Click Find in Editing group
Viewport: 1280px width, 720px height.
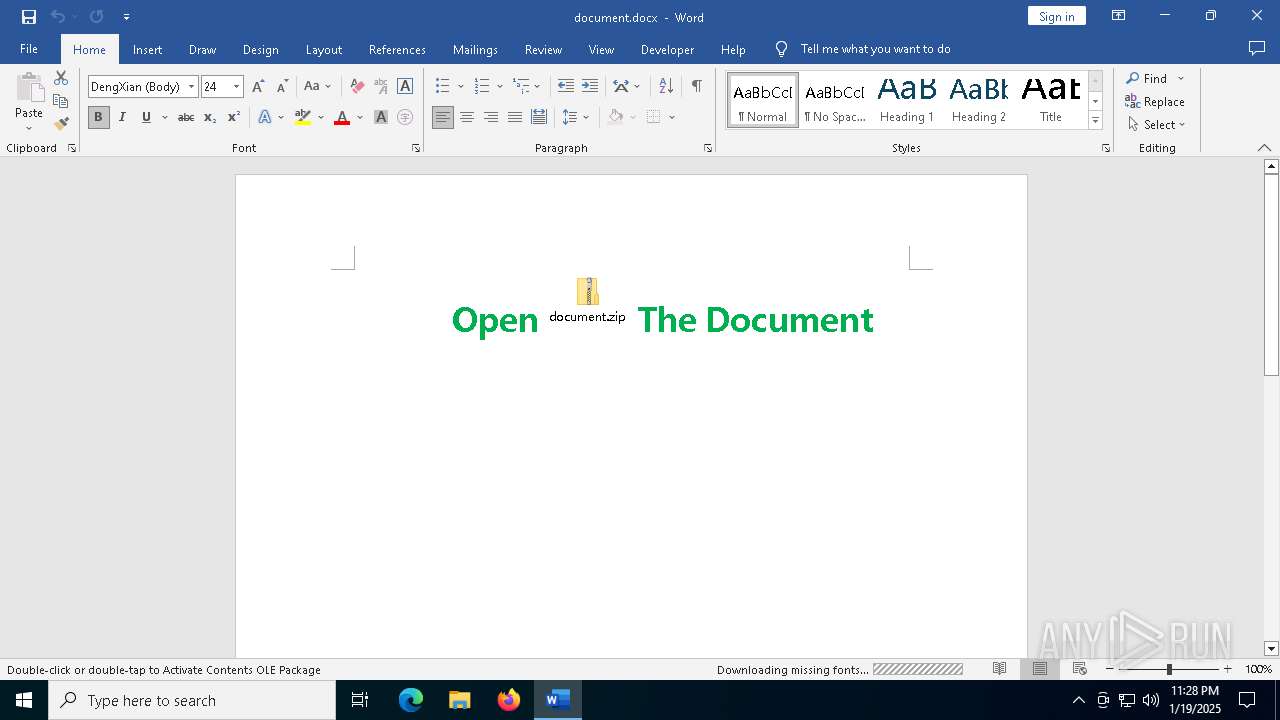[x=1146, y=78]
